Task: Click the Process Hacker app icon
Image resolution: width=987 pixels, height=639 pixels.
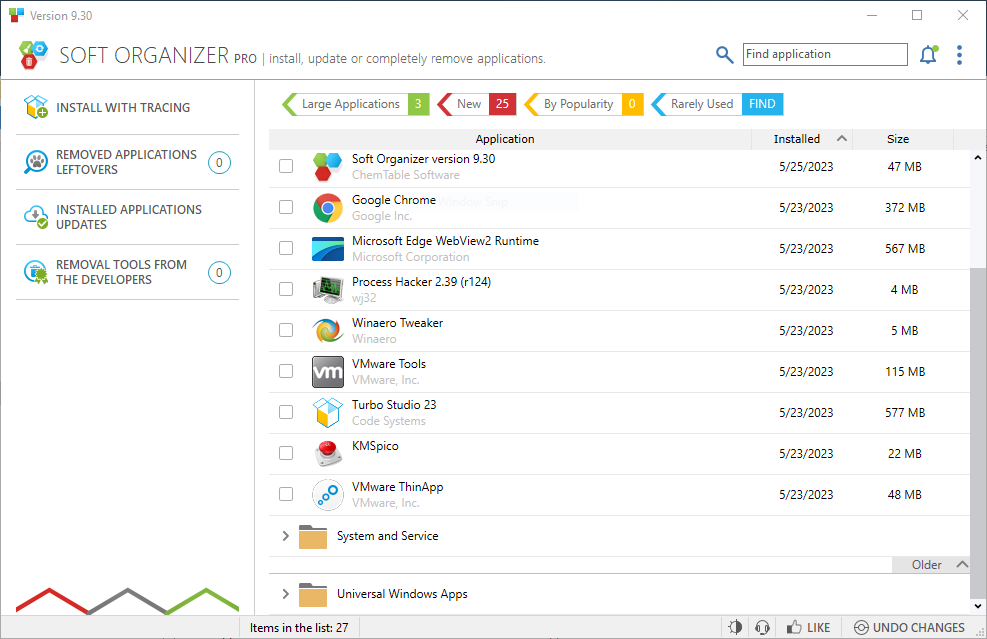Action: point(328,290)
